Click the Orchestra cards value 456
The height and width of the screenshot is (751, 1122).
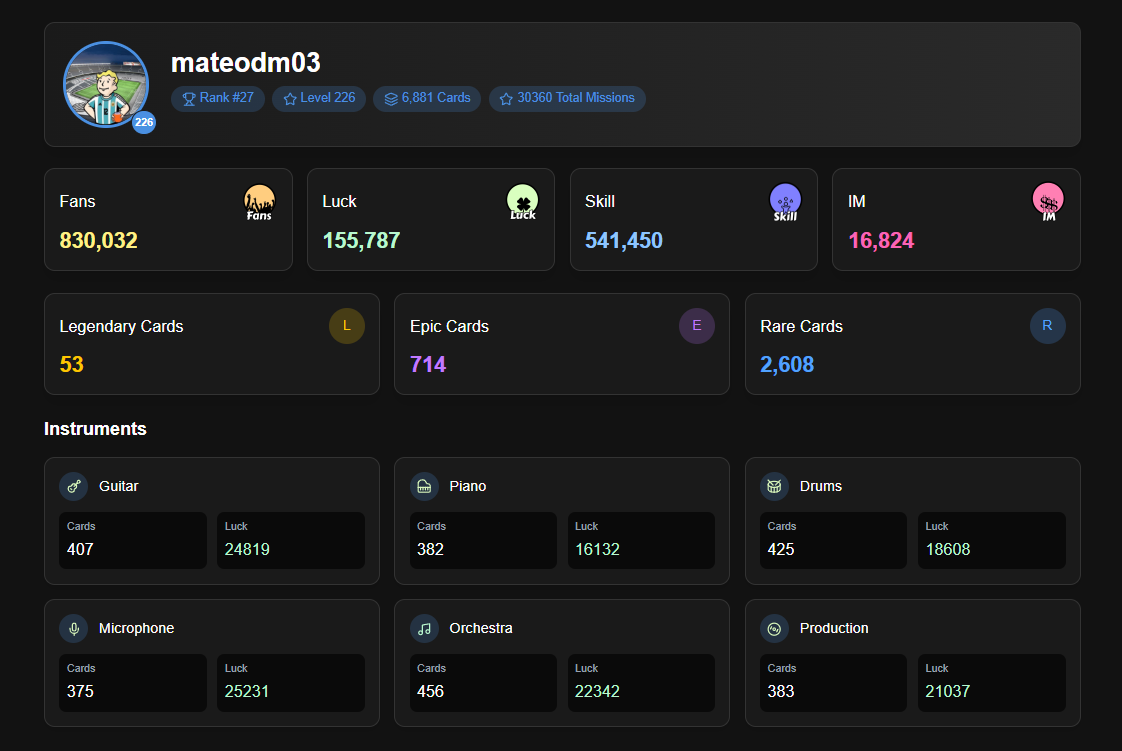tap(431, 692)
